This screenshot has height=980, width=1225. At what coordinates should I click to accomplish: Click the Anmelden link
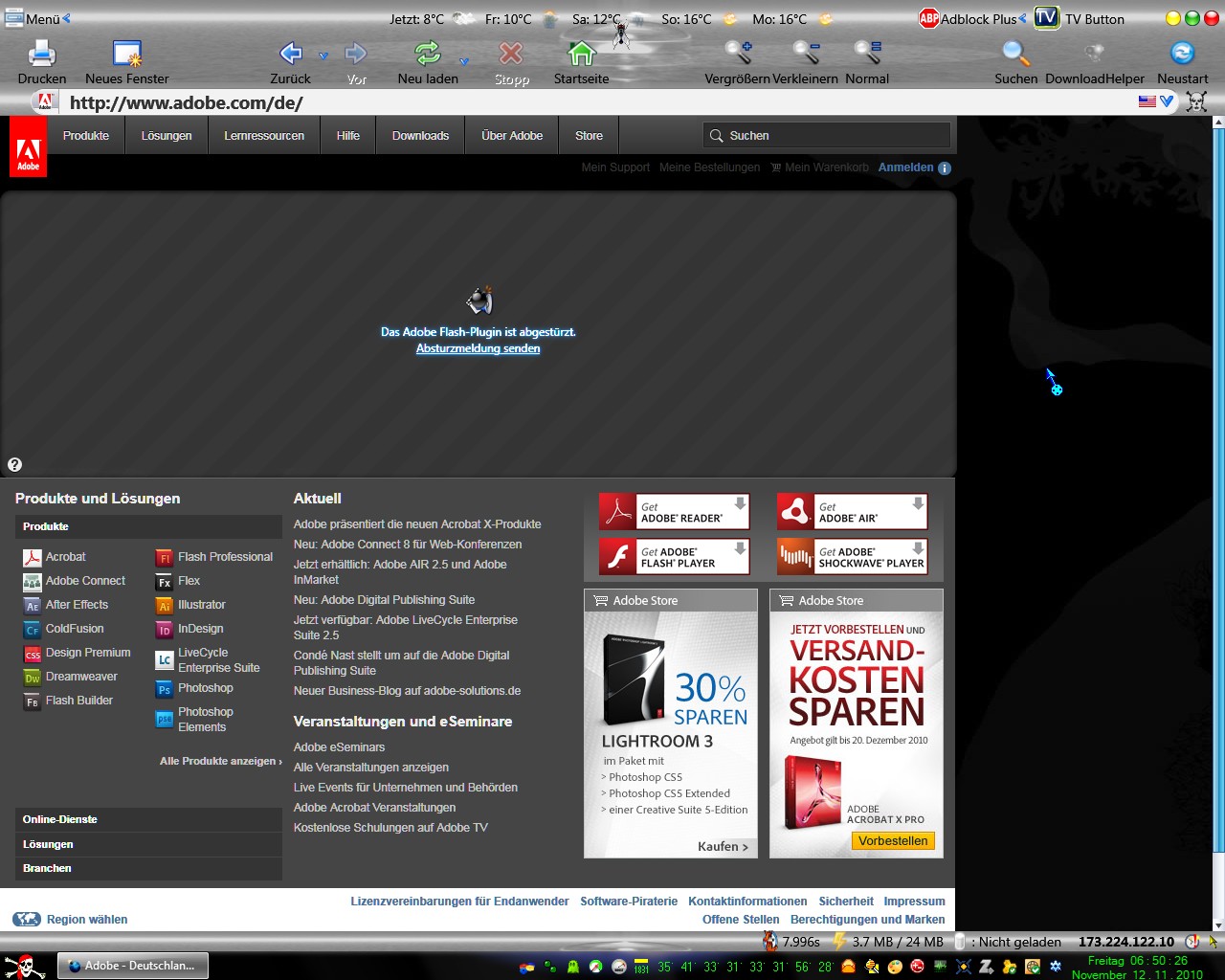905,167
